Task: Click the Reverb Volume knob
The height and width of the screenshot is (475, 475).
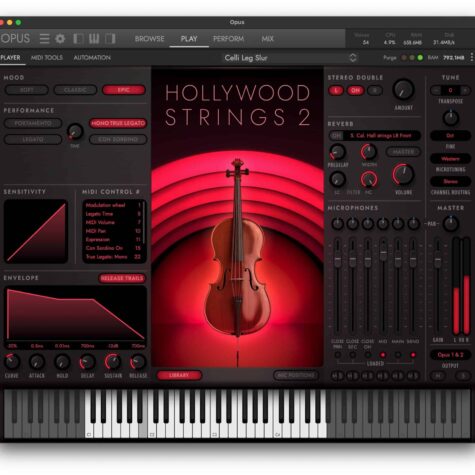Action: coord(403,175)
